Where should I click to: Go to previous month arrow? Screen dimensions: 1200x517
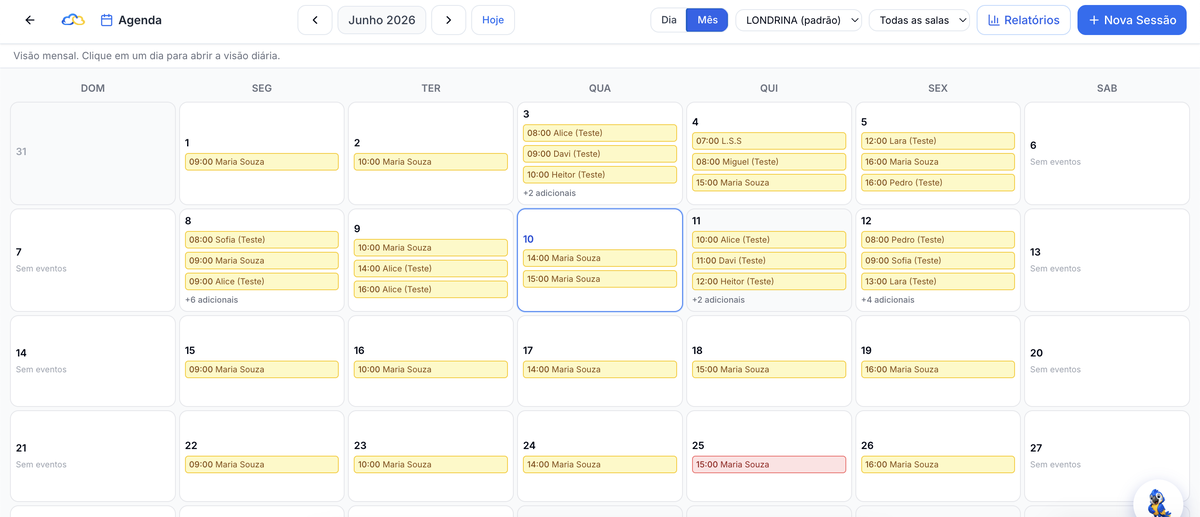[315, 20]
